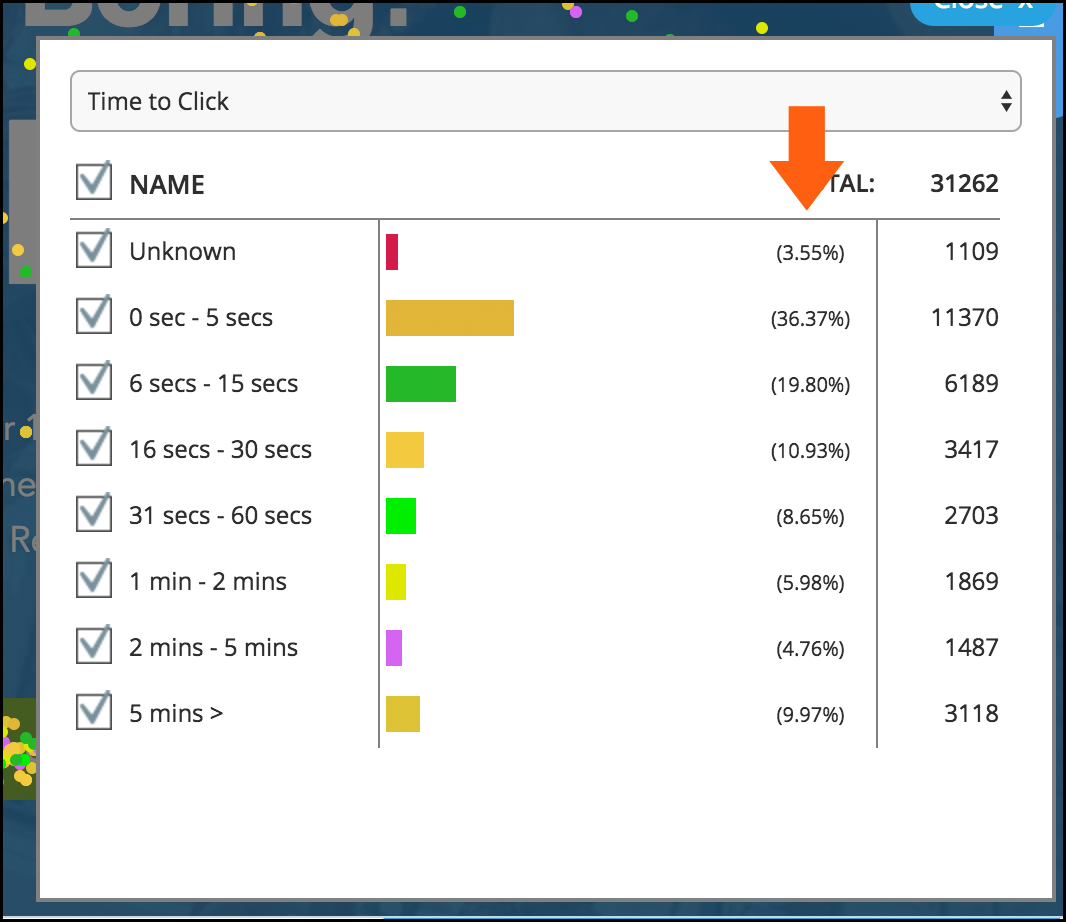1066x922 pixels.
Task: Click the dropdown arrows beside Time to Click
Action: pyautogui.click(x=1006, y=101)
